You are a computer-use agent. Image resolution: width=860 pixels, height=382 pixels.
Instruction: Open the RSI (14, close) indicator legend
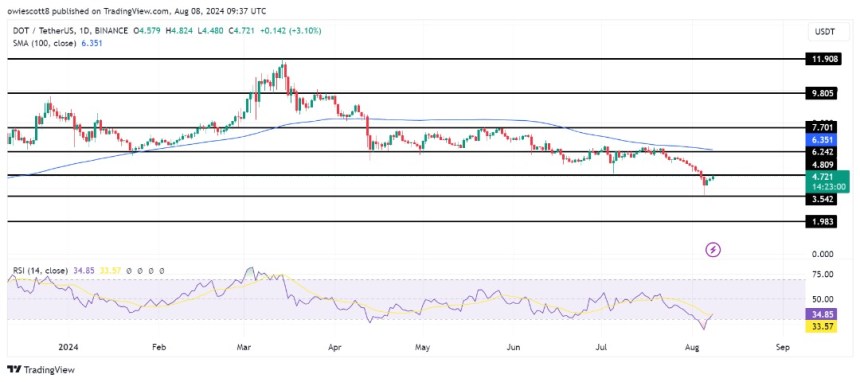[x=39, y=271]
